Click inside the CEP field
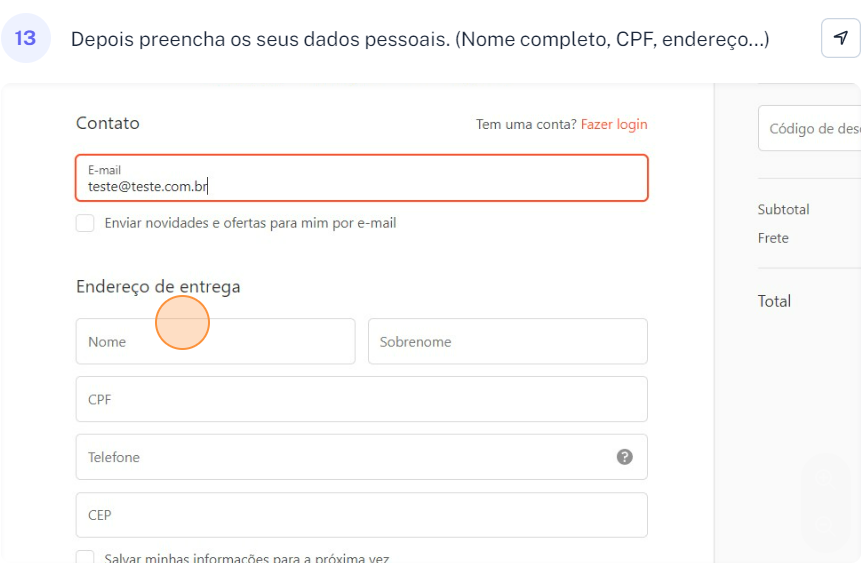 pyautogui.click(x=361, y=515)
